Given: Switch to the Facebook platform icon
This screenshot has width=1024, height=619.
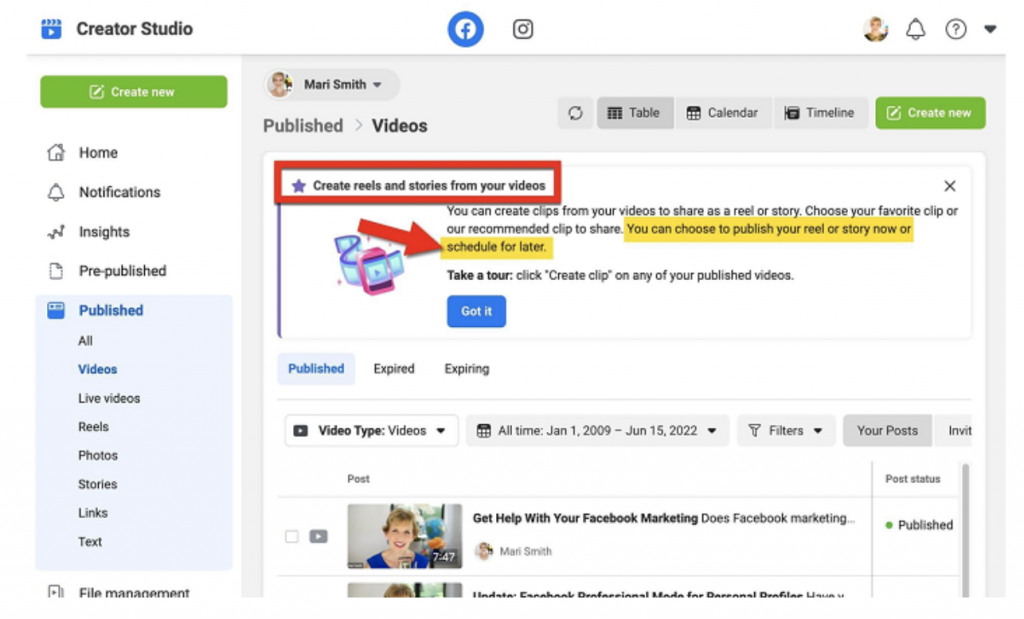Looking at the screenshot, I should click(465, 29).
